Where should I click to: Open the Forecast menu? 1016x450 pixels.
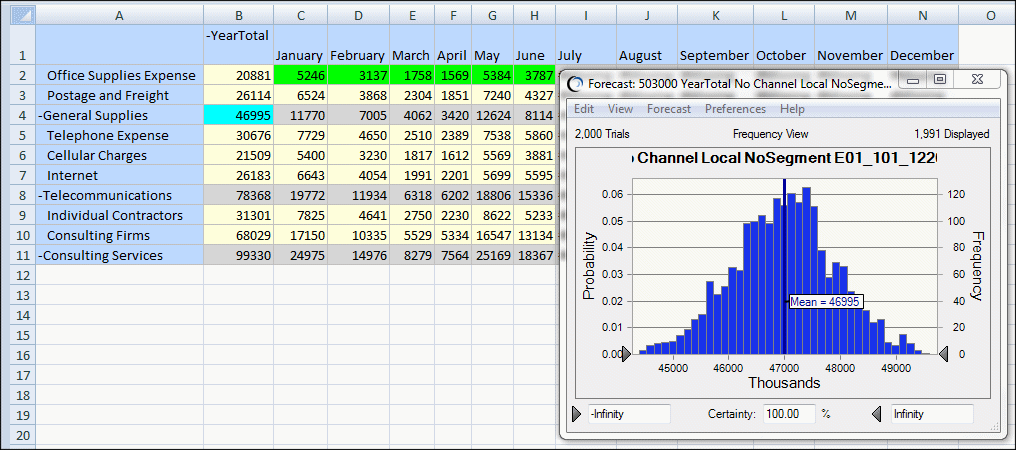click(668, 109)
